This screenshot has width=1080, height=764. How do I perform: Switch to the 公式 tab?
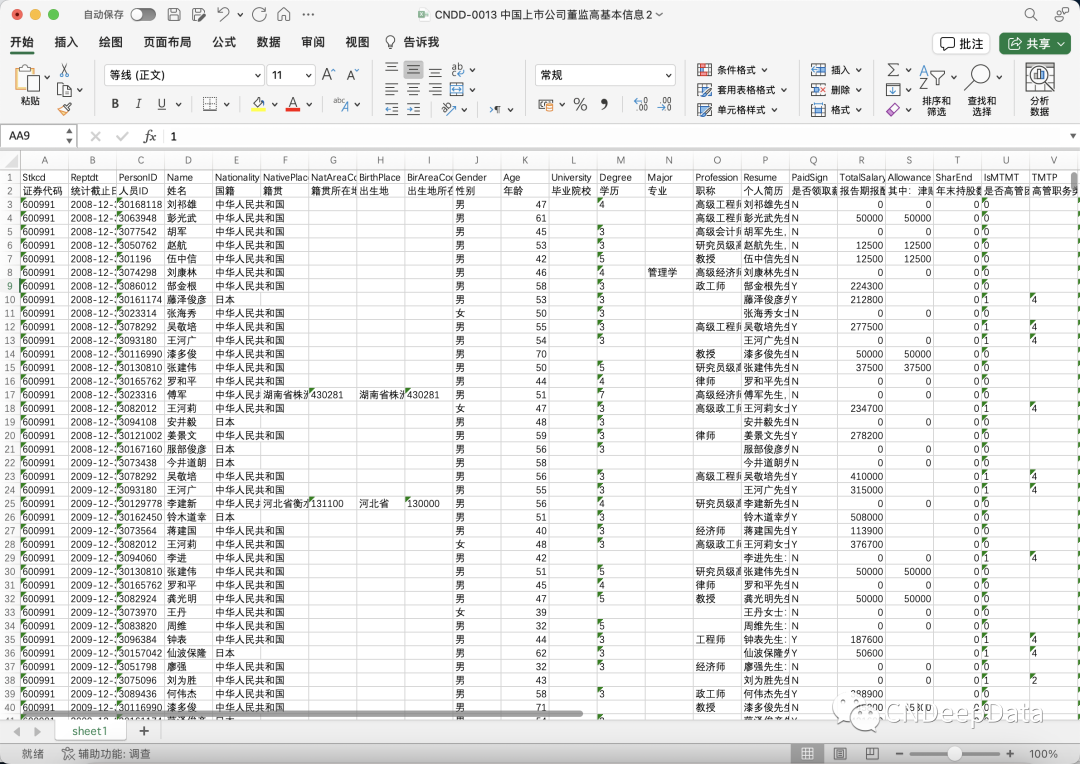tap(224, 42)
